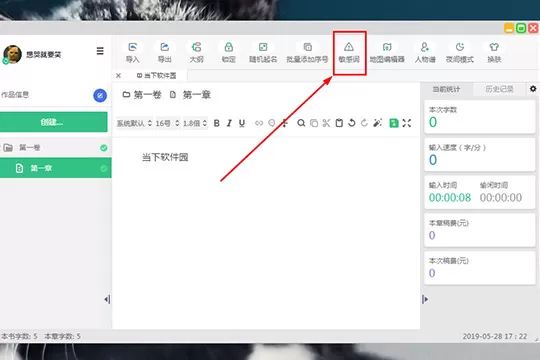Toggle bold formatting
The width and height of the screenshot is (540, 360).
coord(217,123)
